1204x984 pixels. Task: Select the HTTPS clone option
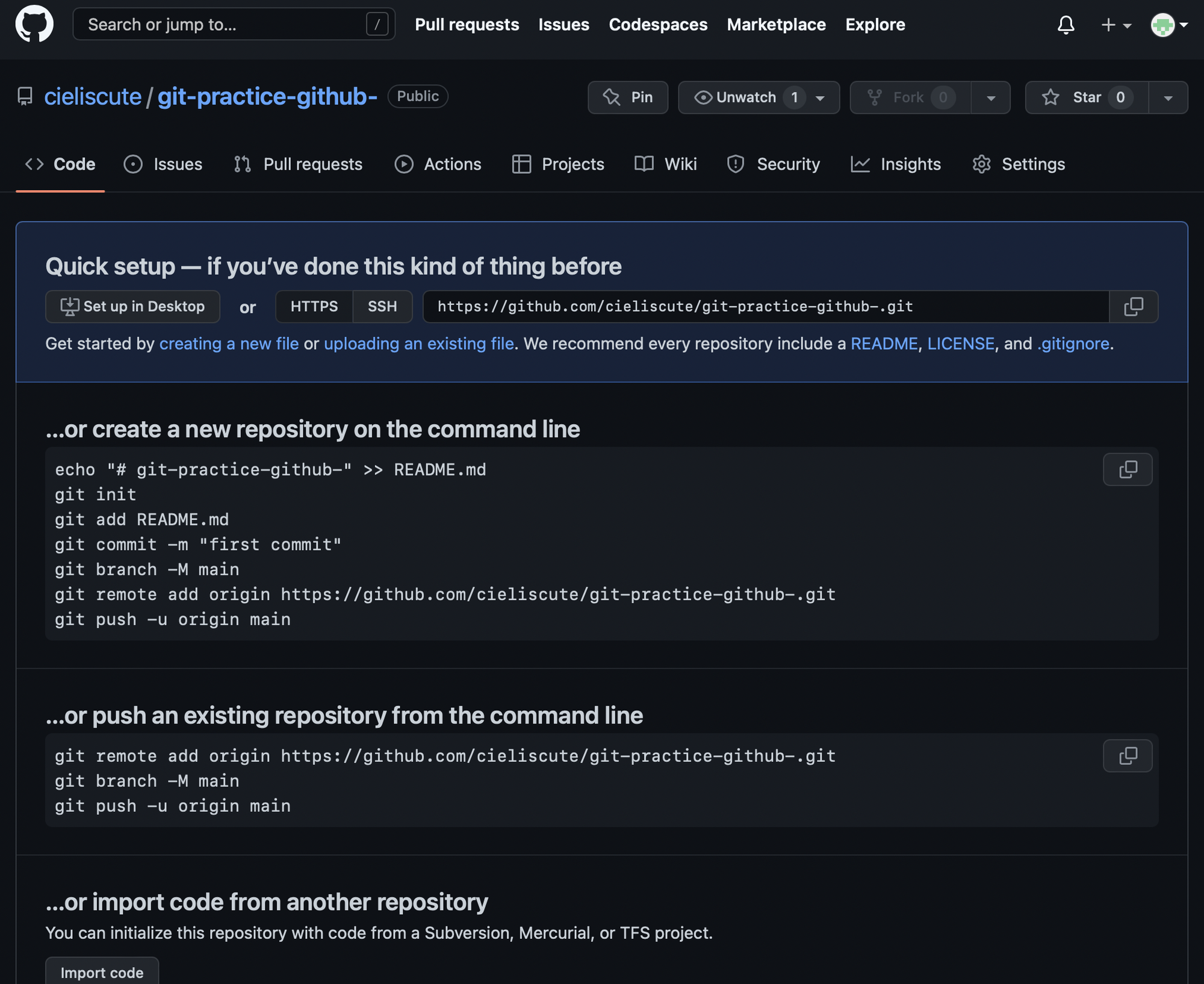coord(314,306)
